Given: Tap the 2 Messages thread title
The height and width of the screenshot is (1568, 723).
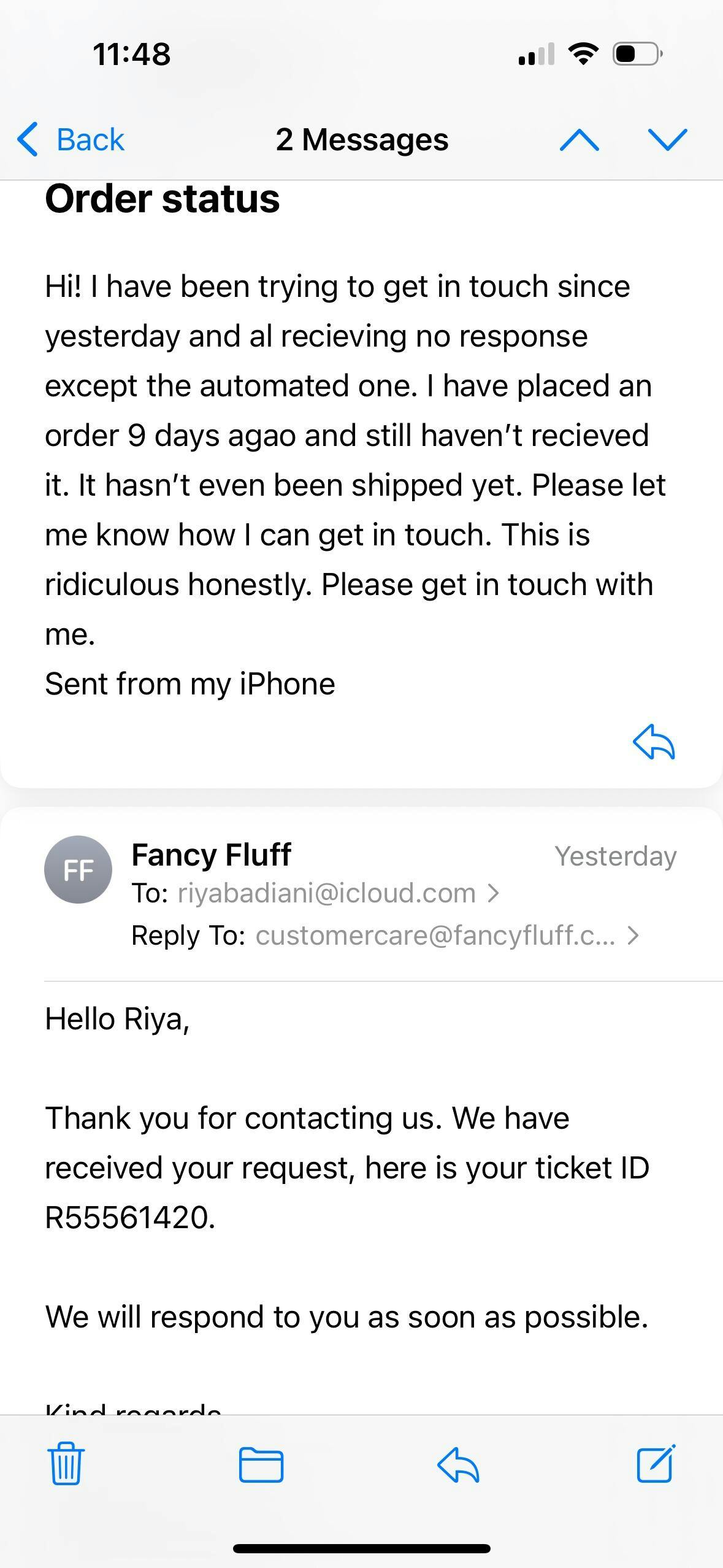Looking at the screenshot, I should click(x=362, y=140).
